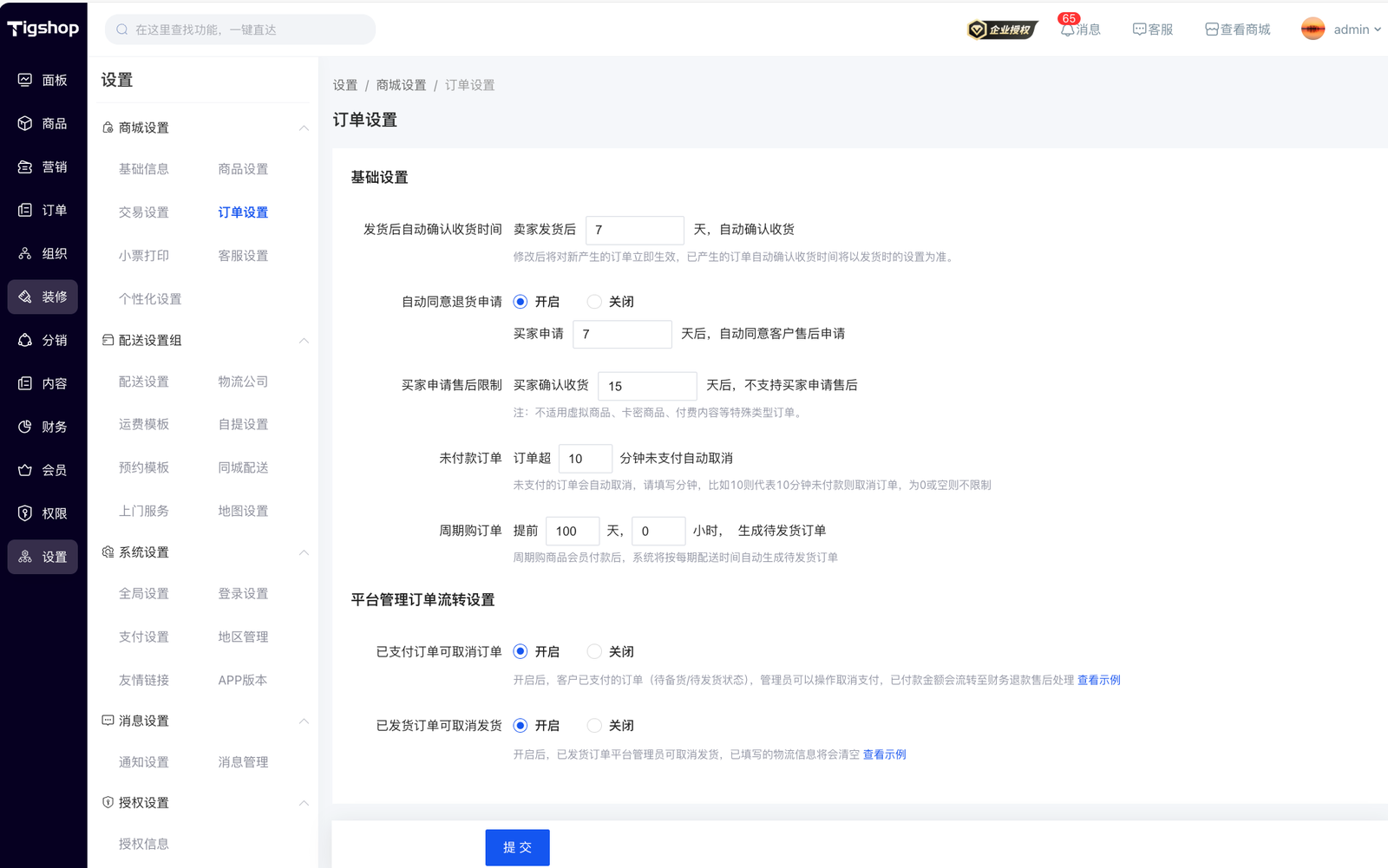Select 关闭 for 已发货订单可取消发货

tap(594, 726)
